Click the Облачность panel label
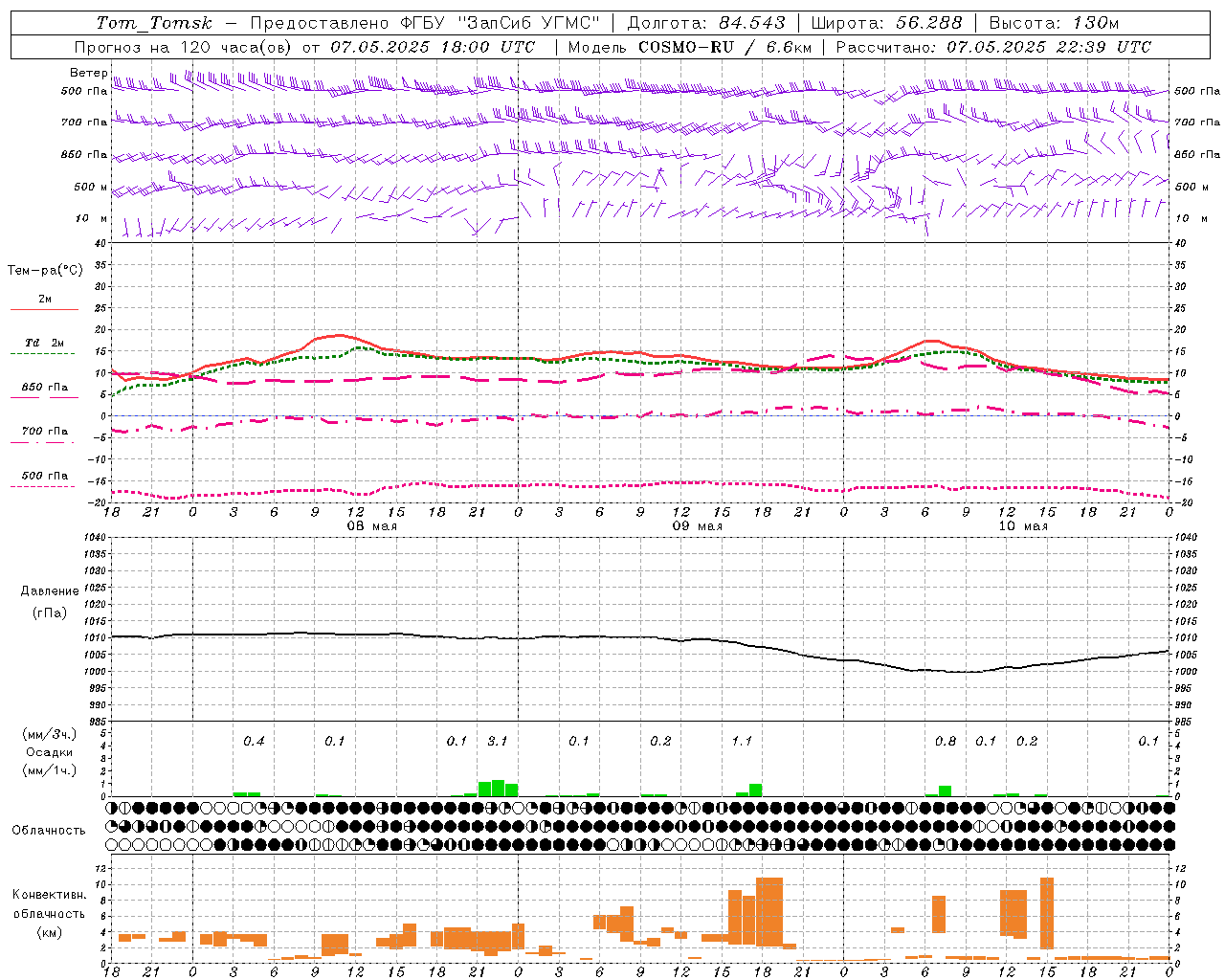This screenshot has width=1225, height=980. click(x=49, y=831)
